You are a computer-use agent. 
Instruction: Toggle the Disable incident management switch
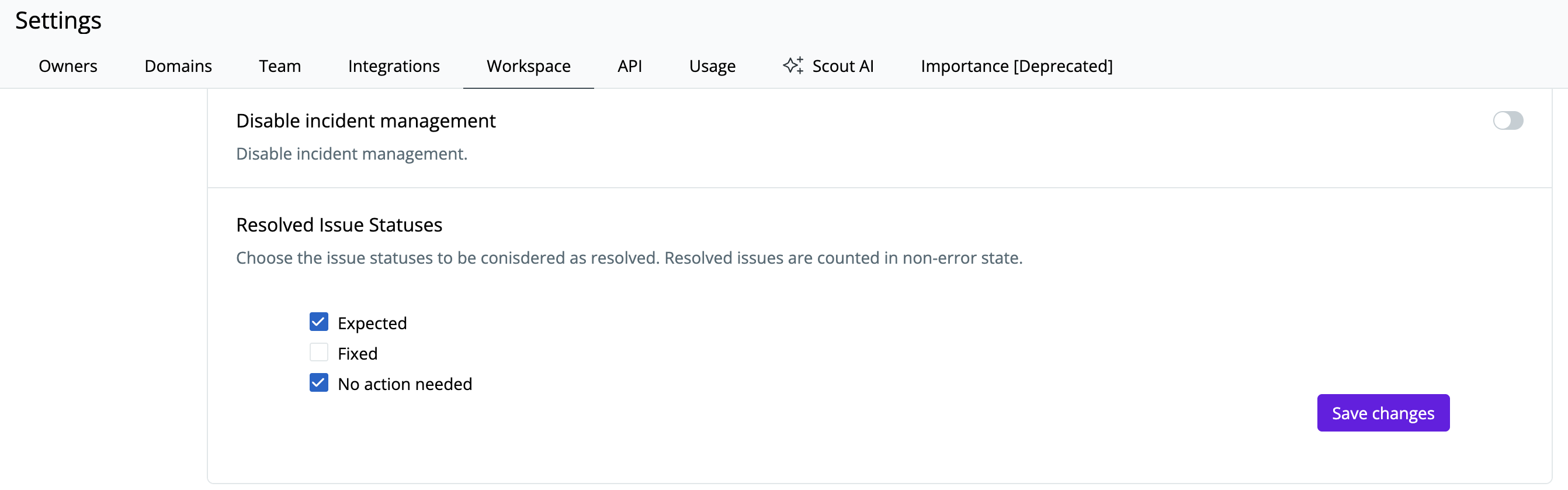(x=1508, y=120)
